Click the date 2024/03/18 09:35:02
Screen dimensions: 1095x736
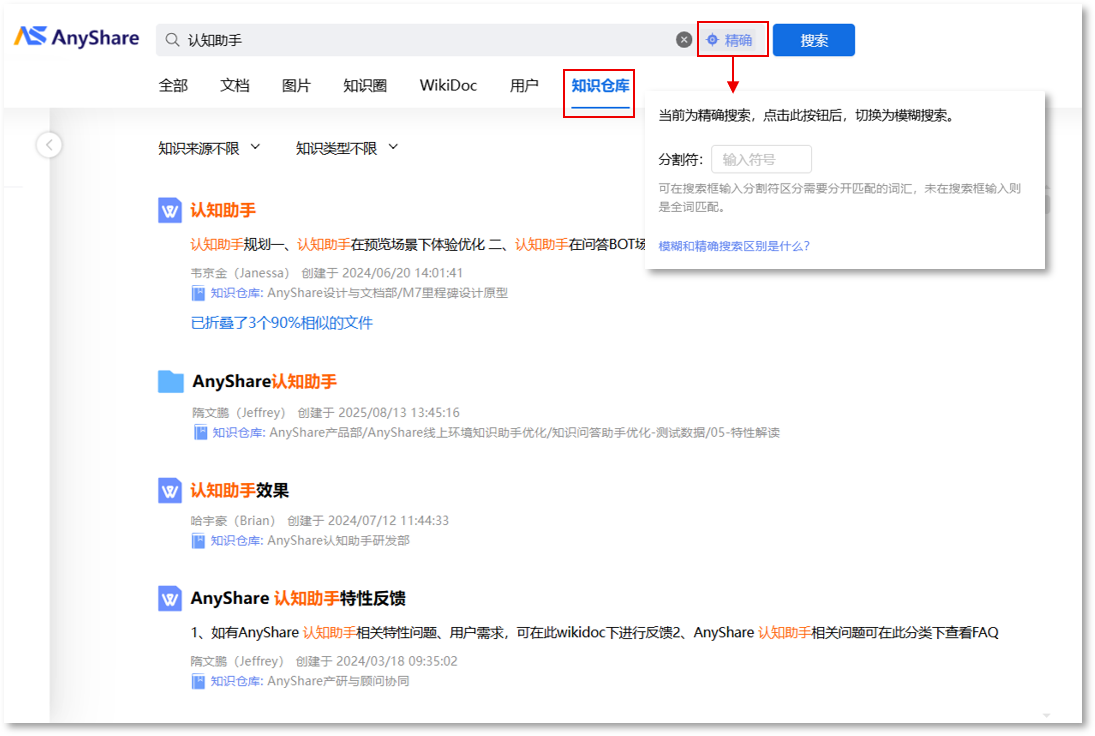click(397, 661)
